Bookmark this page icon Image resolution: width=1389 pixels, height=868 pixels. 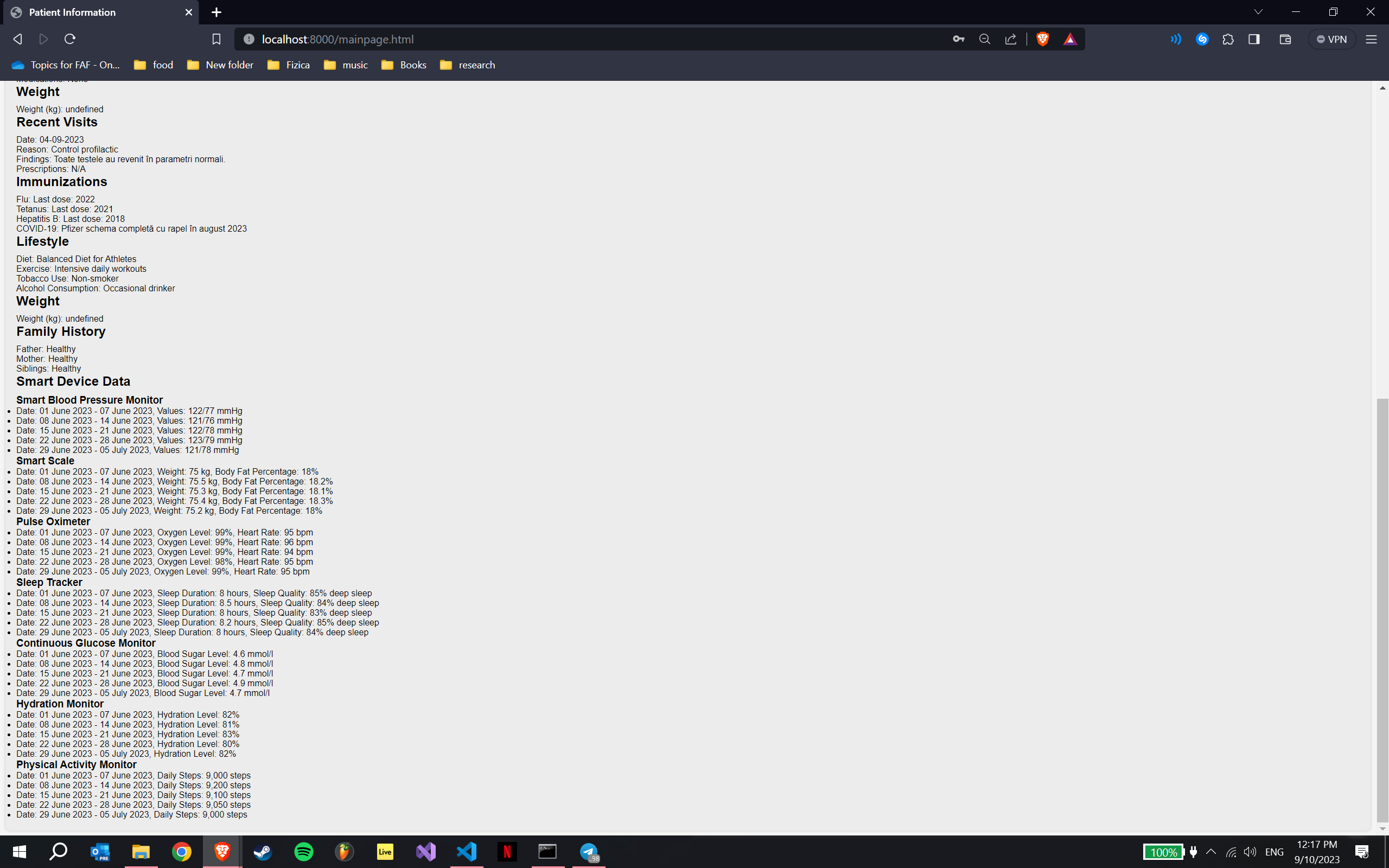[x=216, y=39]
